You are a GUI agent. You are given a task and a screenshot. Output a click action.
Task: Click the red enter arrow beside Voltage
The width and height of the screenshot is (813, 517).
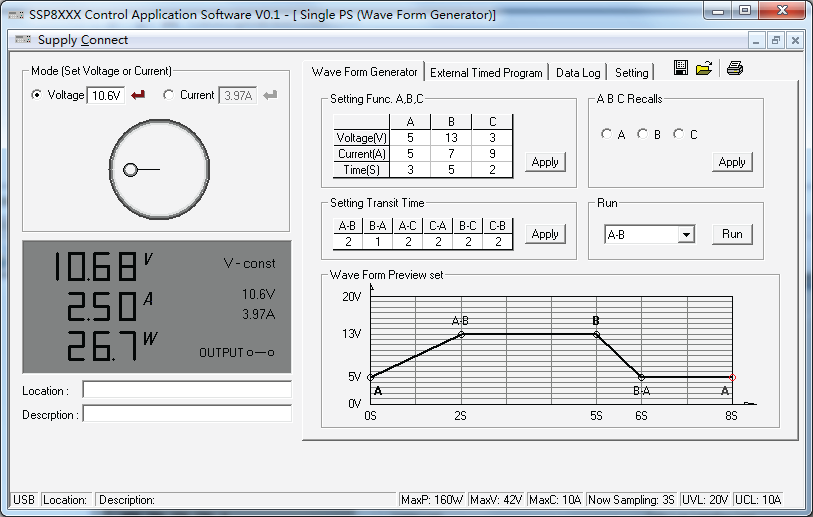[137, 95]
